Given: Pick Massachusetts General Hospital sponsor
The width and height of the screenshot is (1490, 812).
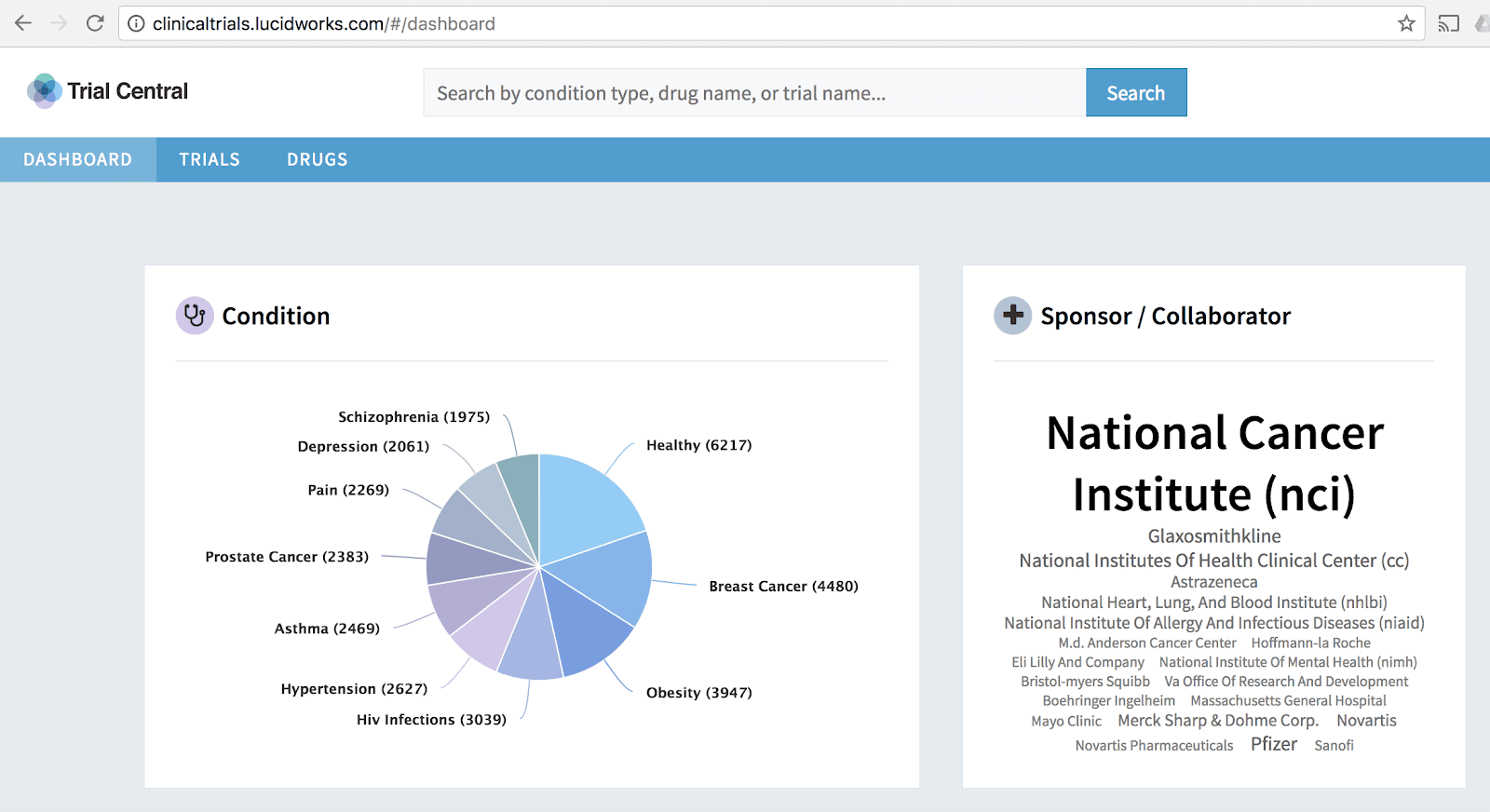Looking at the screenshot, I should [1289, 700].
